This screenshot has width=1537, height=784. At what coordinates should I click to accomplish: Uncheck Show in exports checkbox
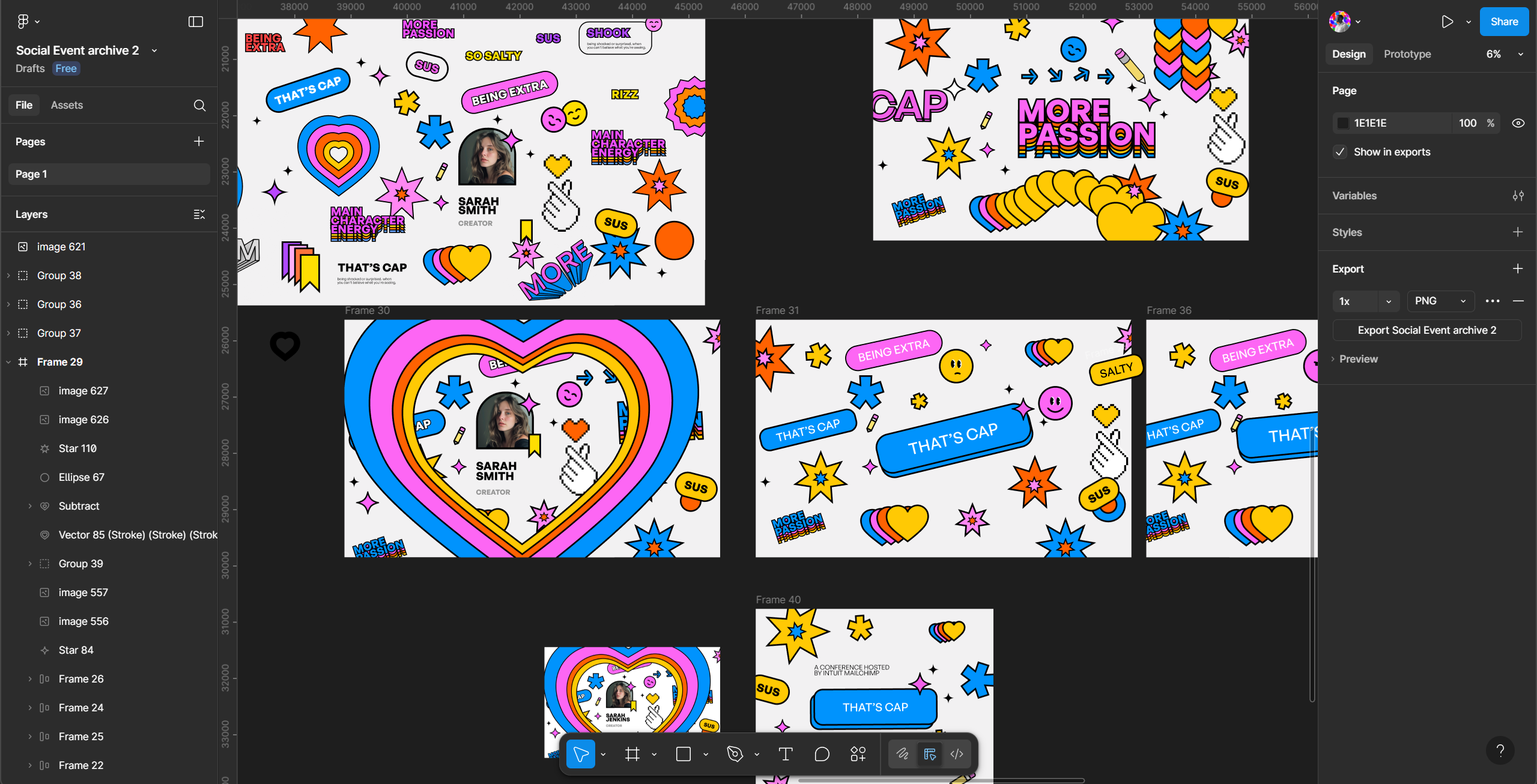click(x=1340, y=152)
